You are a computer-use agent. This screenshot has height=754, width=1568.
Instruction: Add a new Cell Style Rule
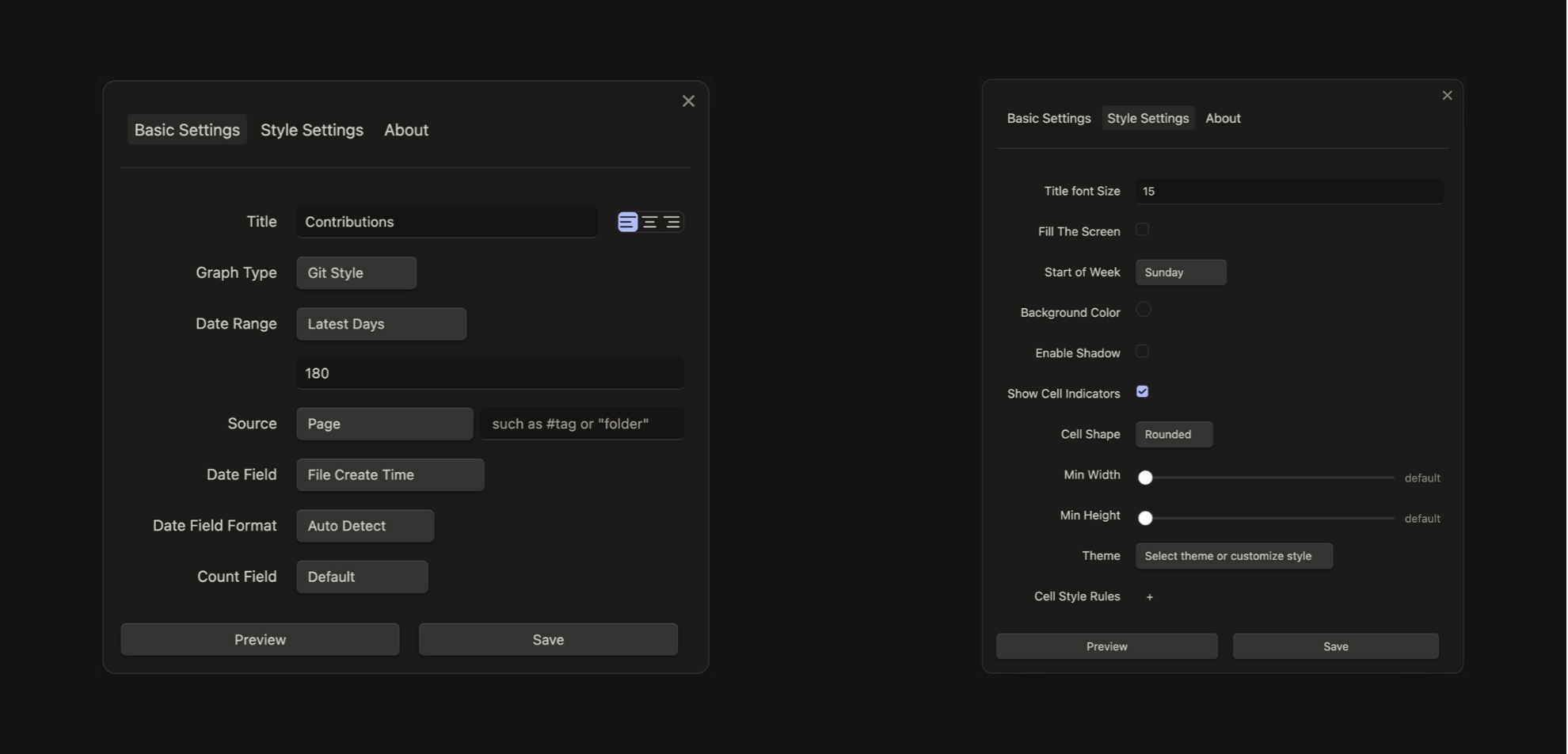pyautogui.click(x=1149, y=597)
